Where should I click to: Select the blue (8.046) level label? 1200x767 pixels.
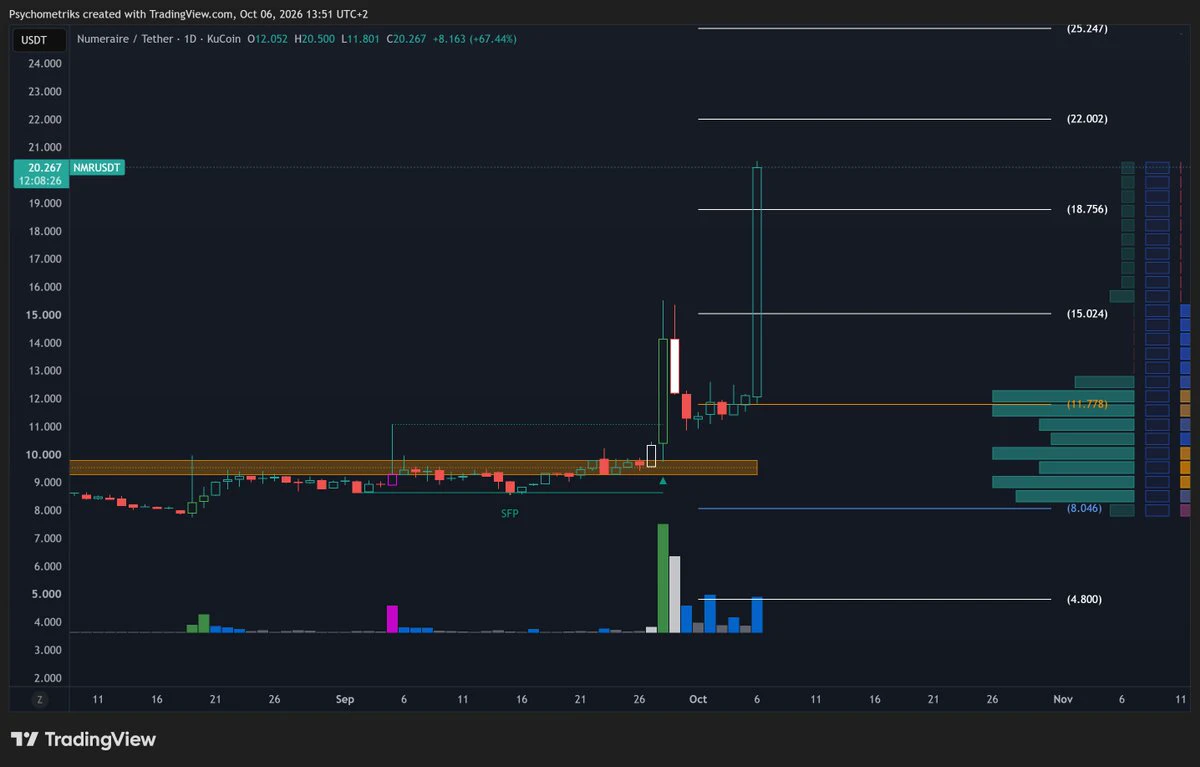(x=1084, y=508)
